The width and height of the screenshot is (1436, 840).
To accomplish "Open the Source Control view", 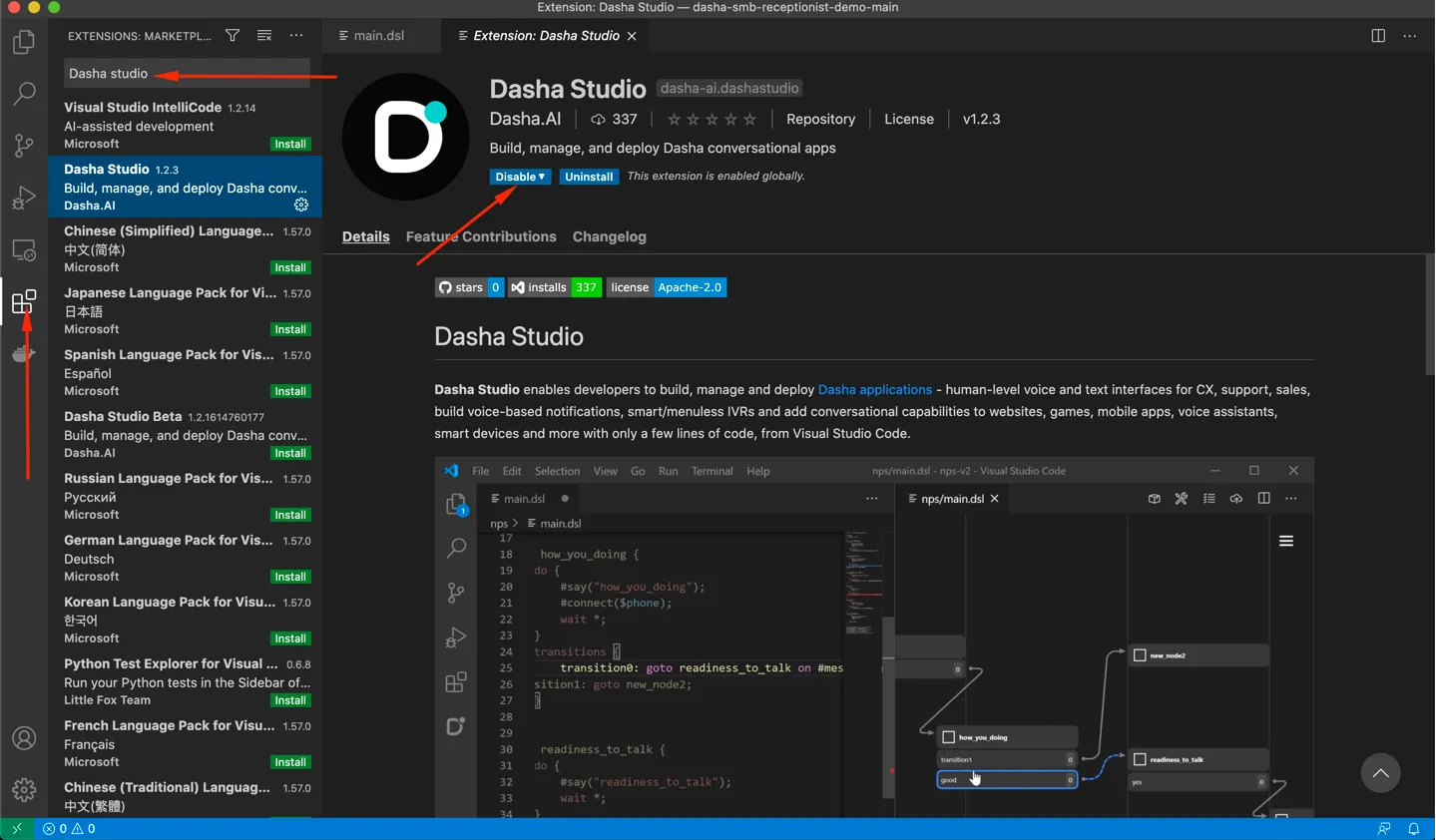I will pos(24,146).
